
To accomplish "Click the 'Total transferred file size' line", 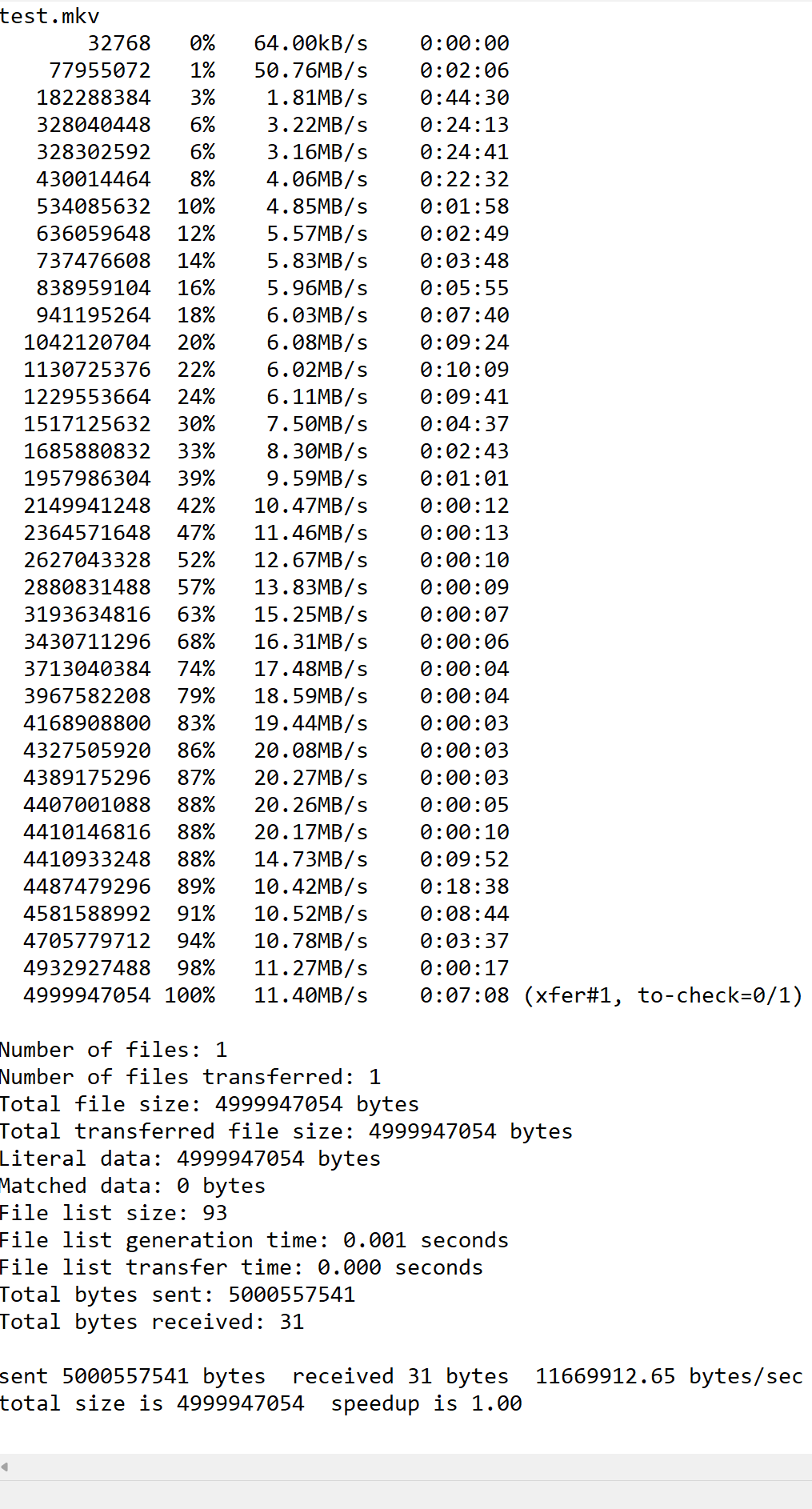I will 286,1131.
